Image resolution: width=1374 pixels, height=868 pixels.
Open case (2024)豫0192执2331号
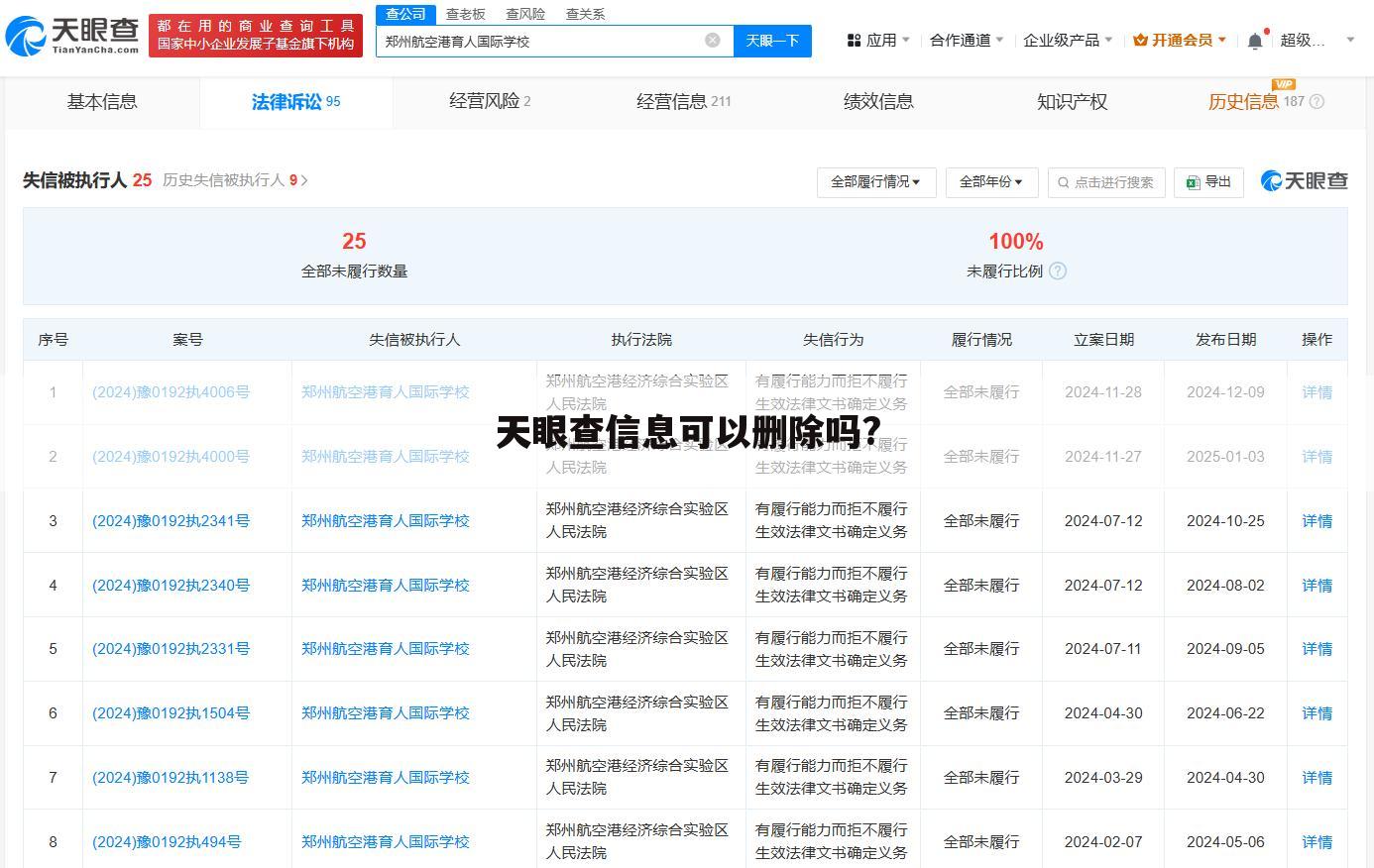[x=171, y=649]
